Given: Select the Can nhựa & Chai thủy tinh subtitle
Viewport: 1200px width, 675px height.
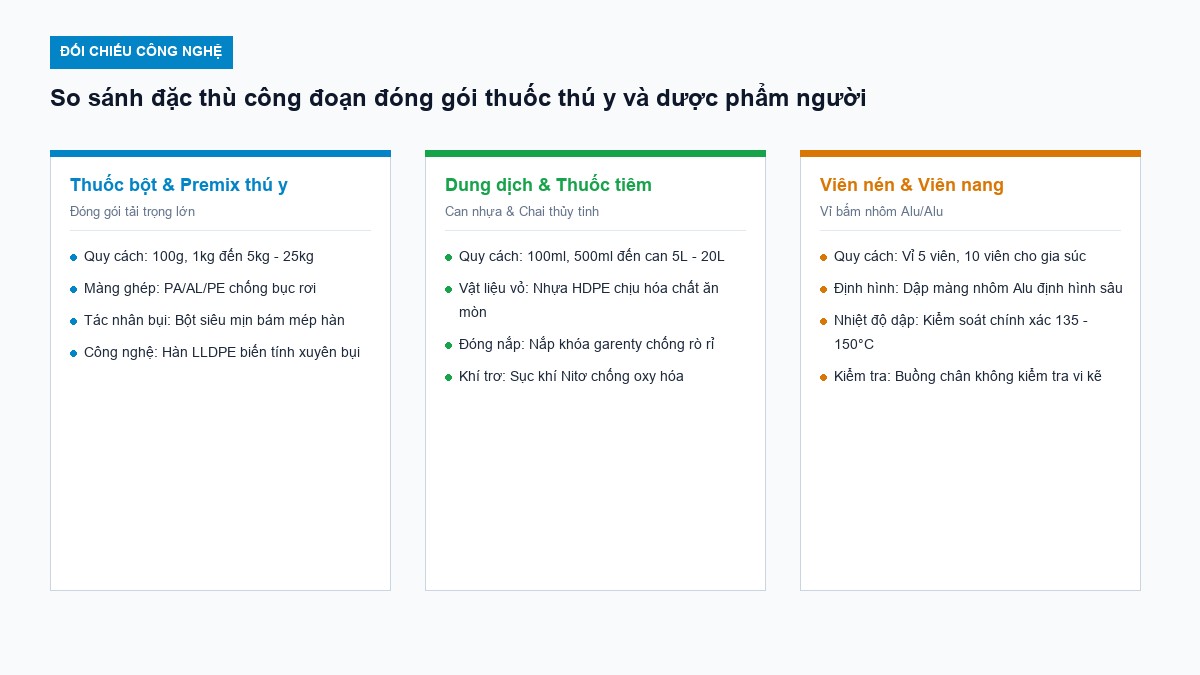Looking at the screenshot, I should click(522, 212).
